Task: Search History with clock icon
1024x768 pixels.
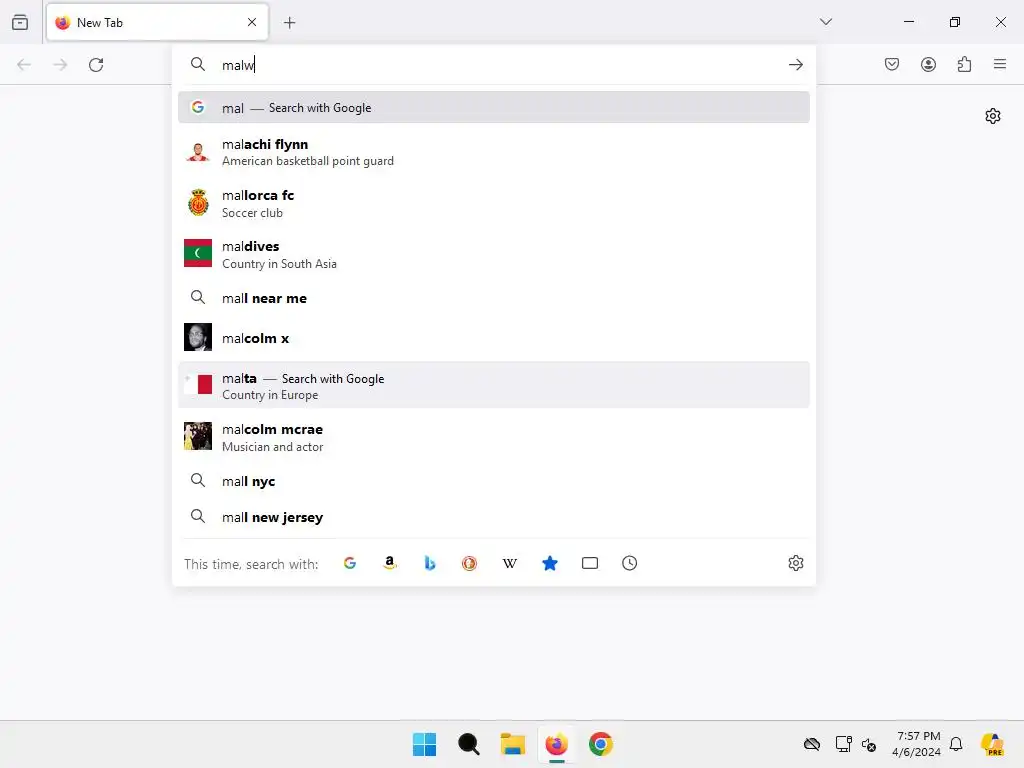Action: [x=630, y=563]
